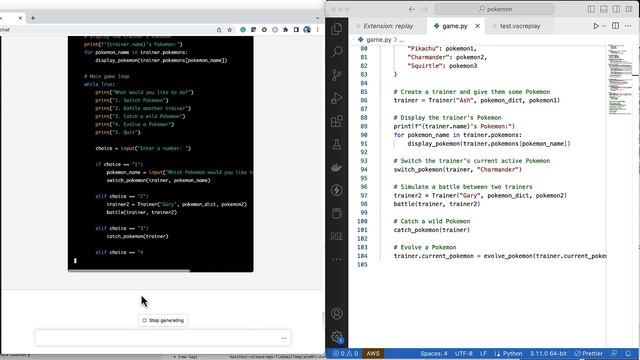Open the Manage gear in VS Code

point(337,337)
